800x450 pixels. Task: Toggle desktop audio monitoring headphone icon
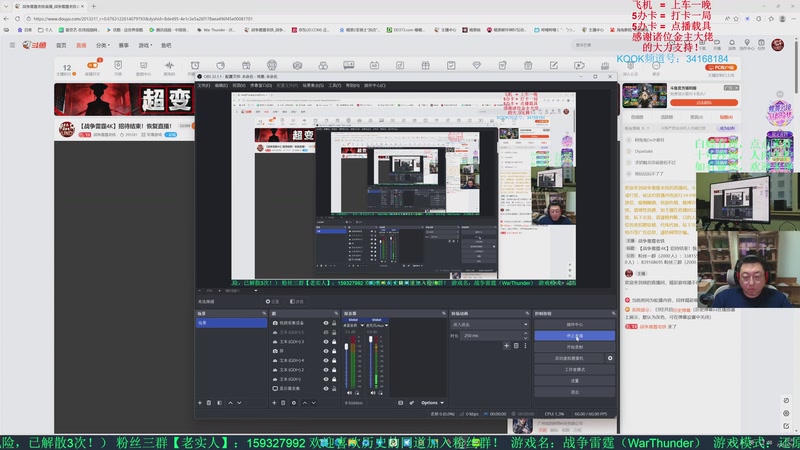[x=357, y=393]
